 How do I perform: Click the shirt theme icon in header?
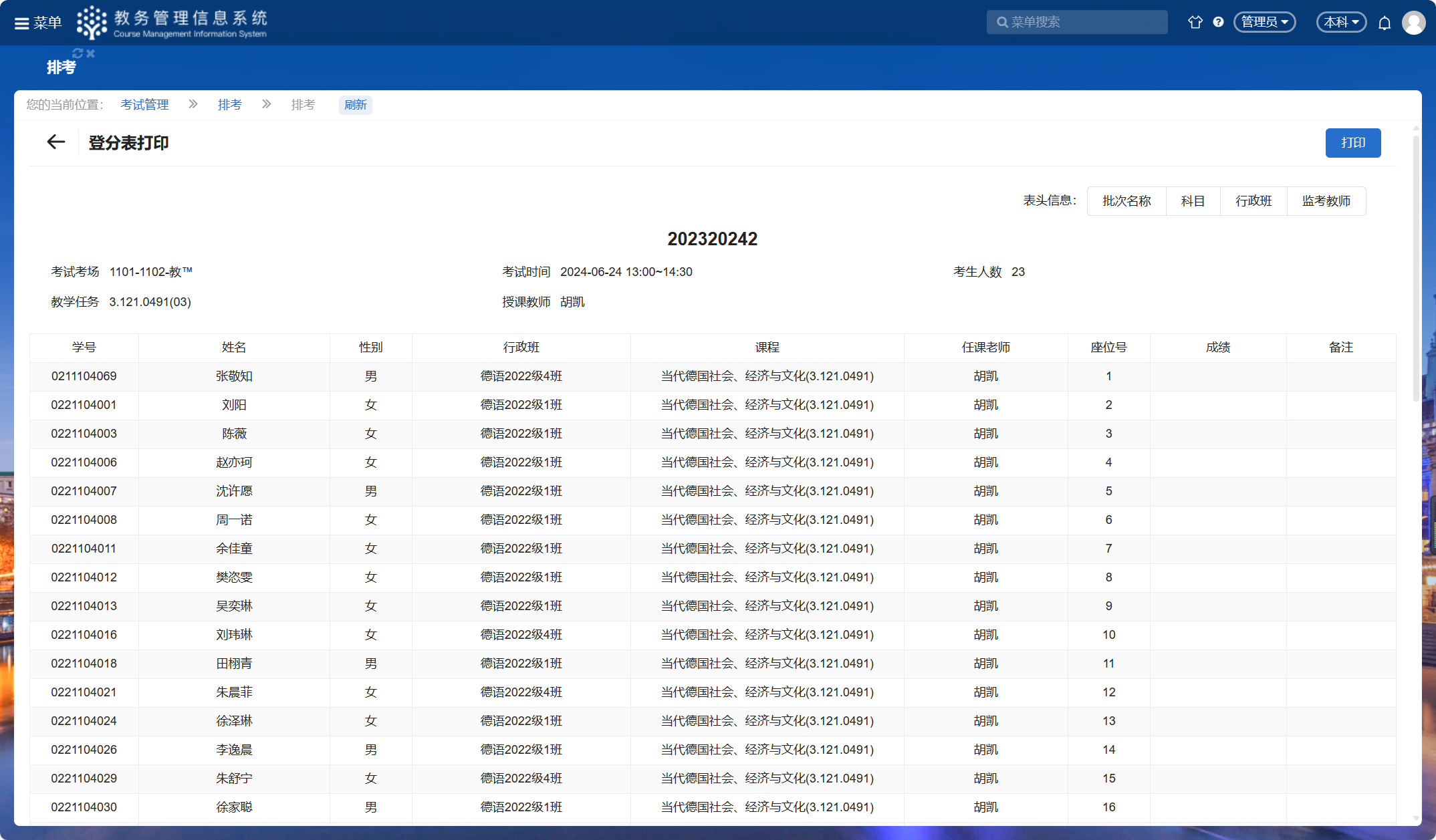1195,22
